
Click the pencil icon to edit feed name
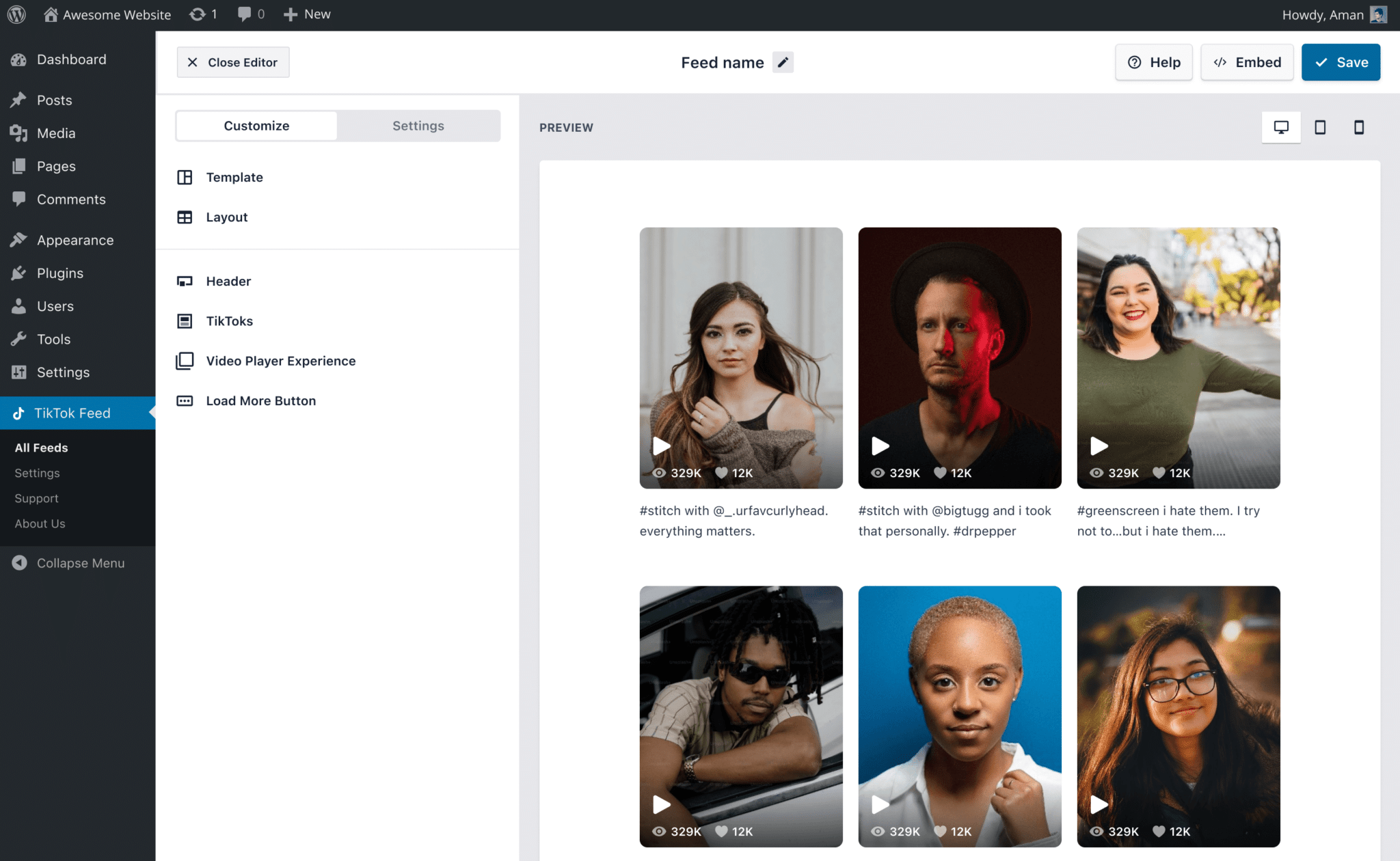click(783, 62)
